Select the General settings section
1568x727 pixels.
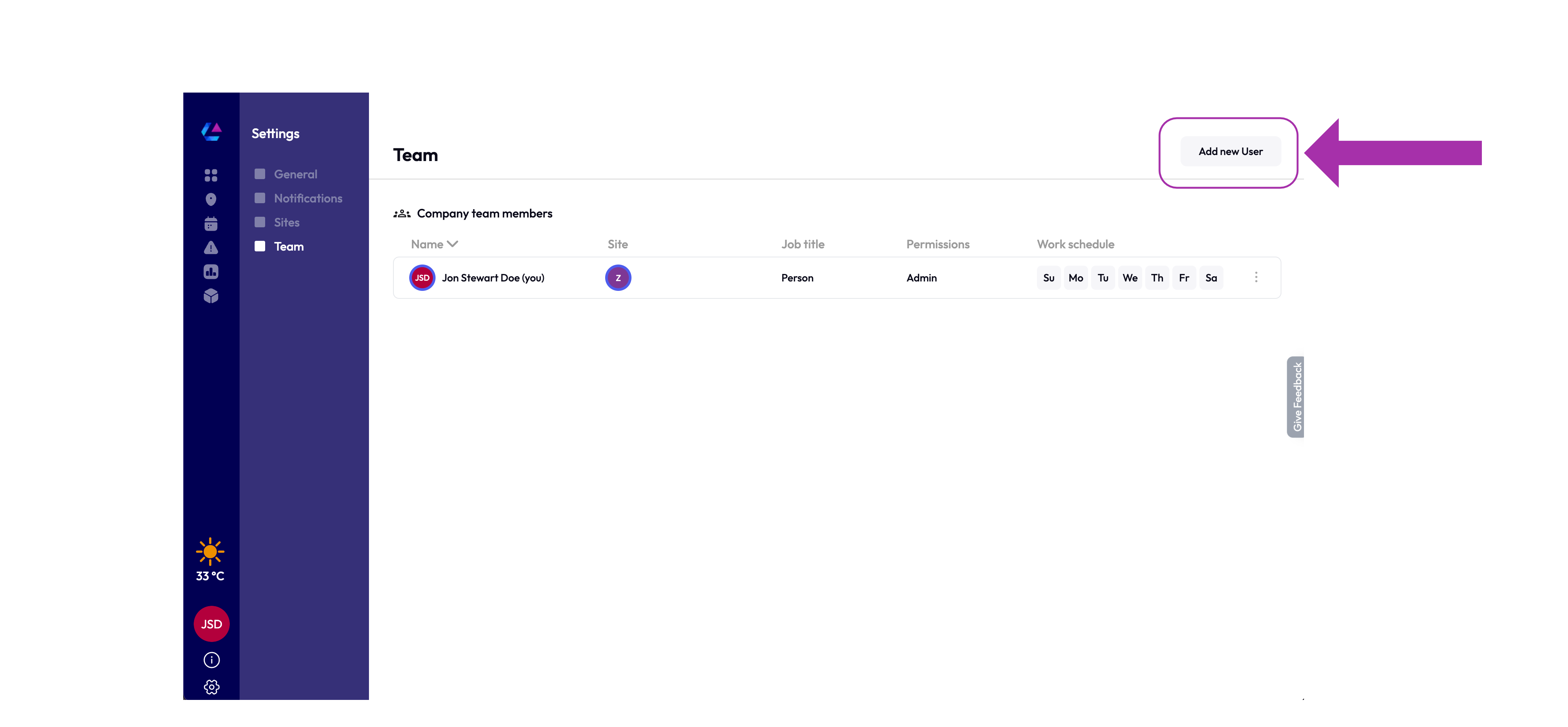tap(295, 173)
